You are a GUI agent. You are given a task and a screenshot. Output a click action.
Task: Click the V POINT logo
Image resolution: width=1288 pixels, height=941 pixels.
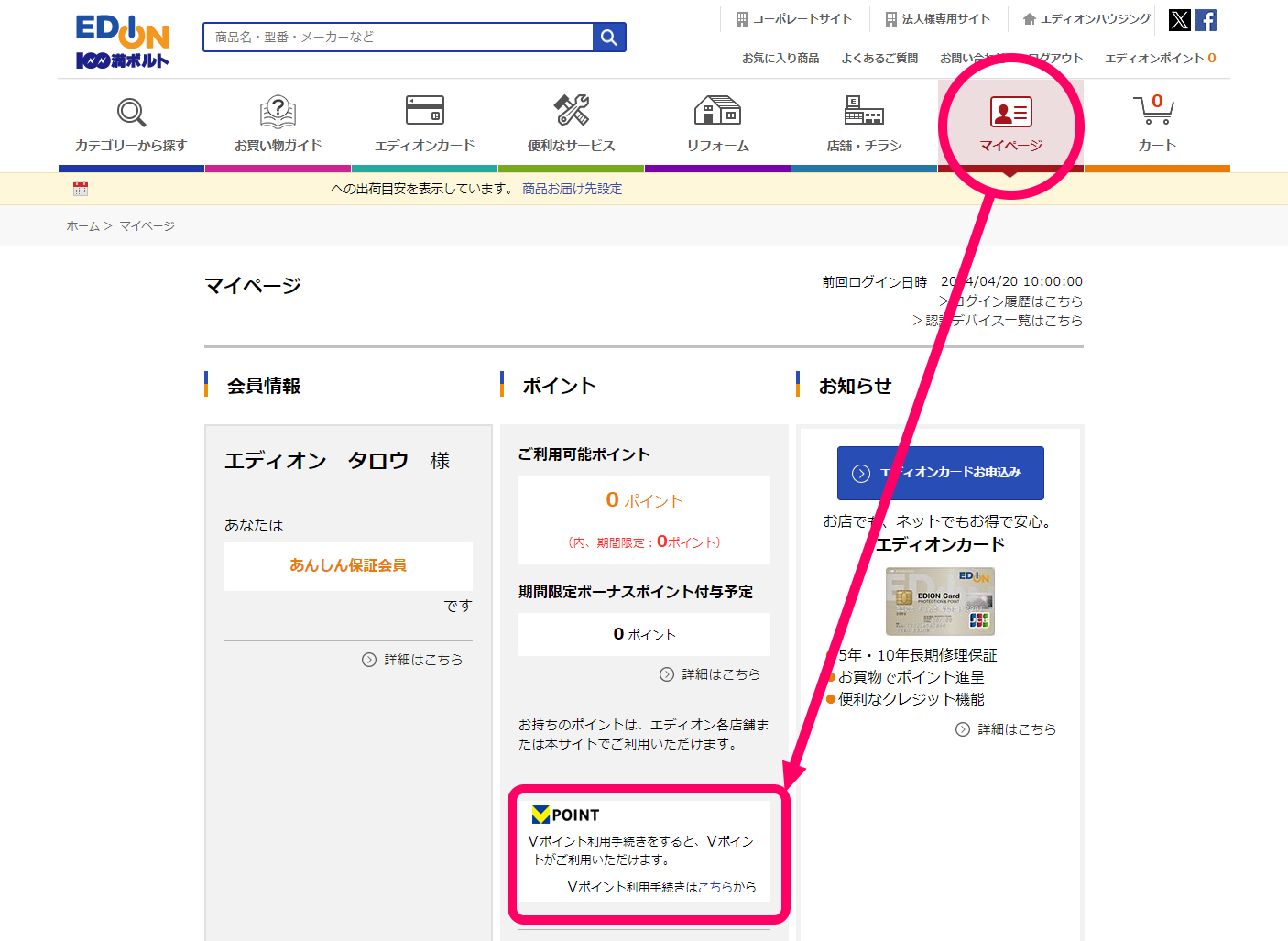(x=565, y=815)
